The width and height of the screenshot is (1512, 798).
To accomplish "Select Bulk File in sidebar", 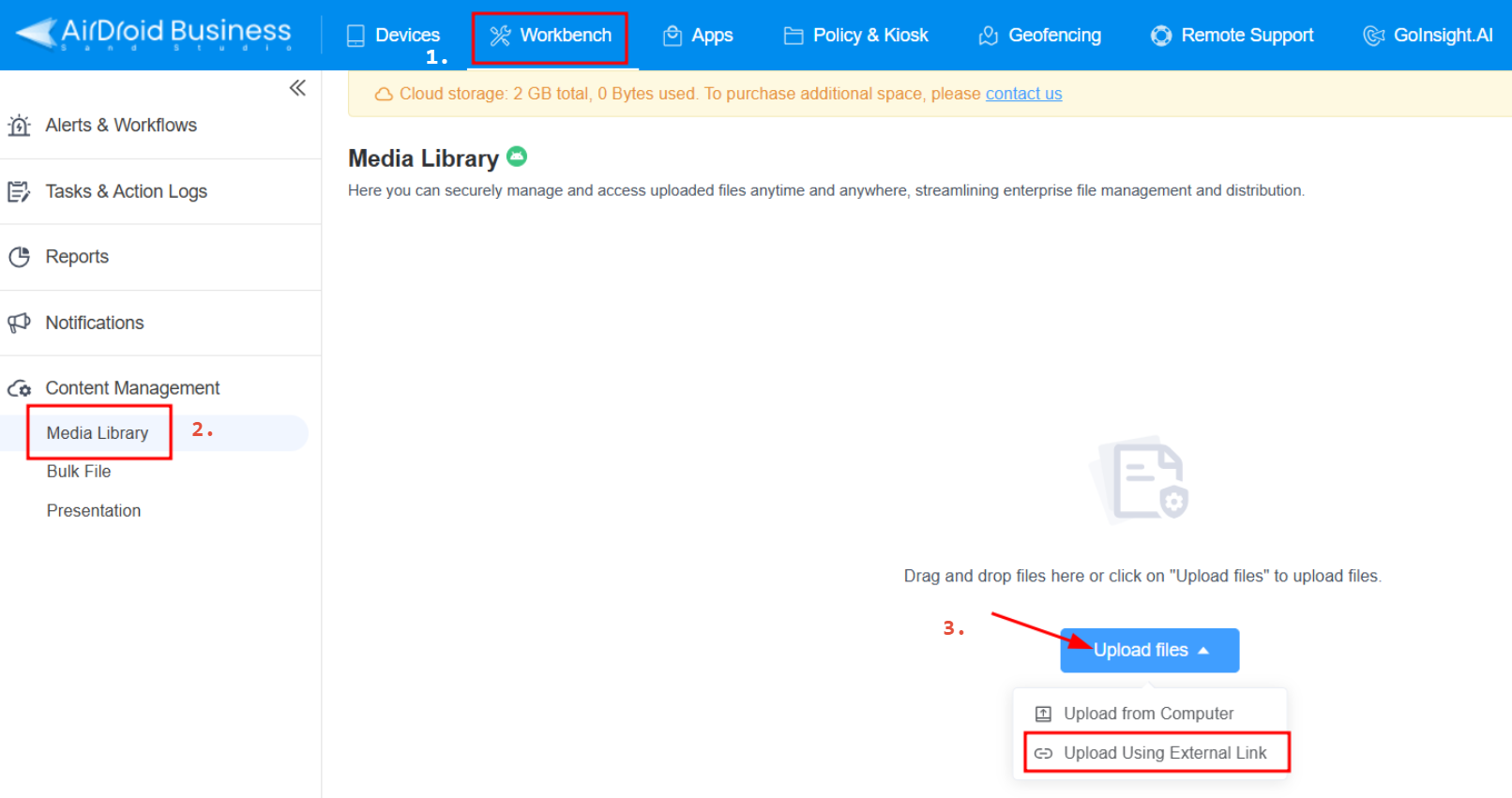I will pos(79,472).
